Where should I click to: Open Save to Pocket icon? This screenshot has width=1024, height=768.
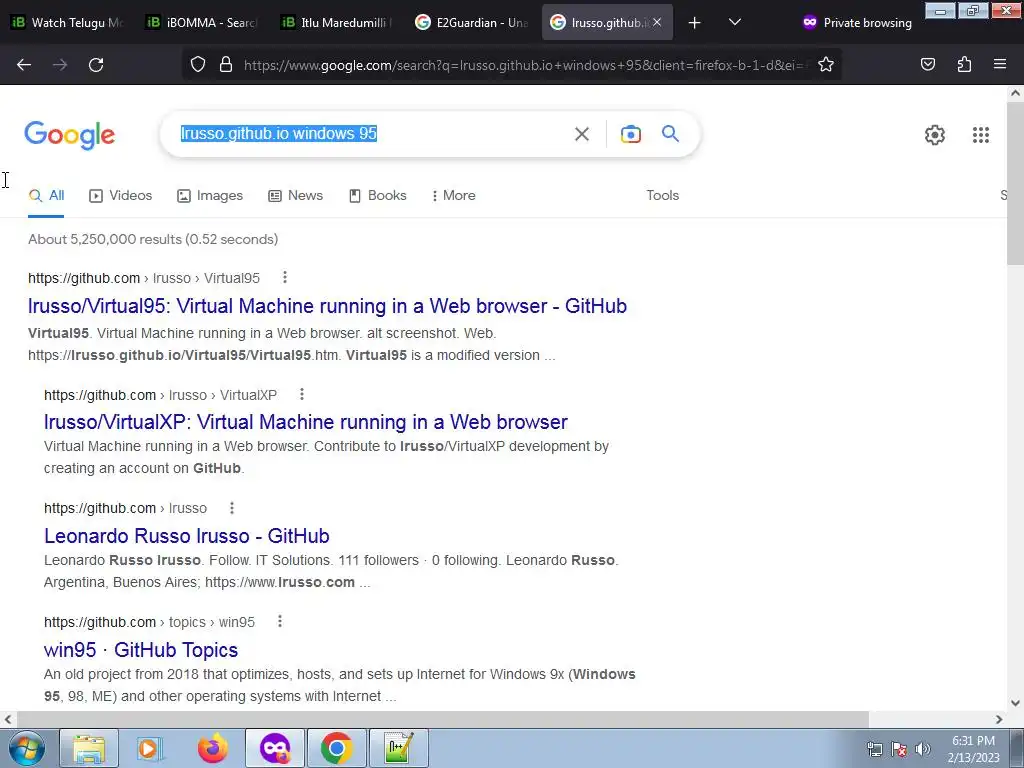pyautogui.click(x=927, y=64)
